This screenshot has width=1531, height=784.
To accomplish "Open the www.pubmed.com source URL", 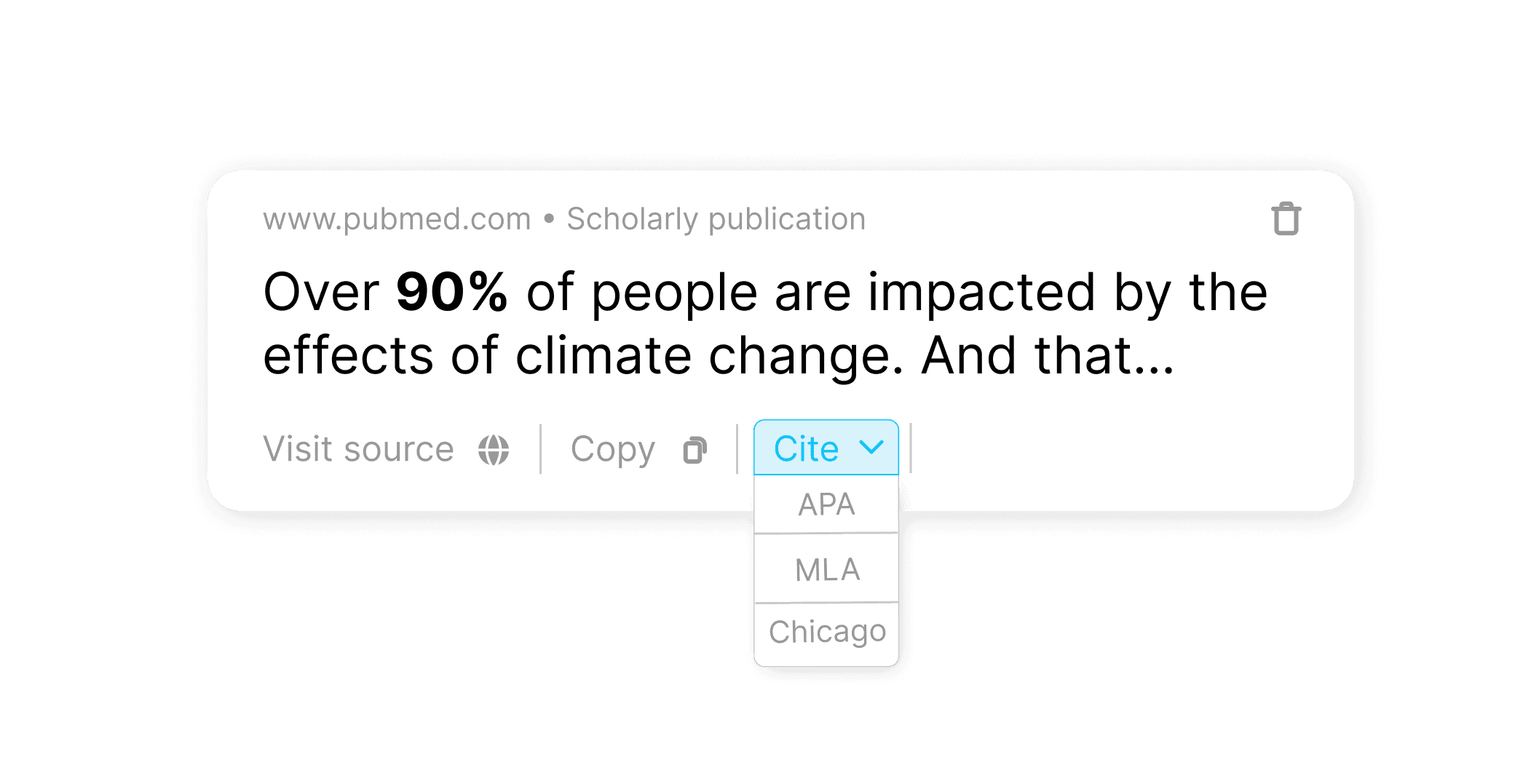I will (397, 219).
